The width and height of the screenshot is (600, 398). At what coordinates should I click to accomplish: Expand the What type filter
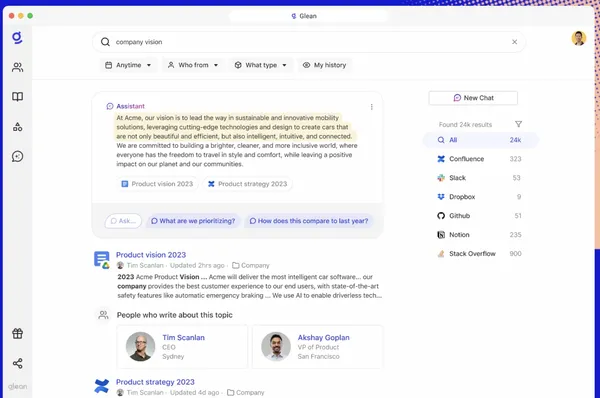click(x=261, y=65)
